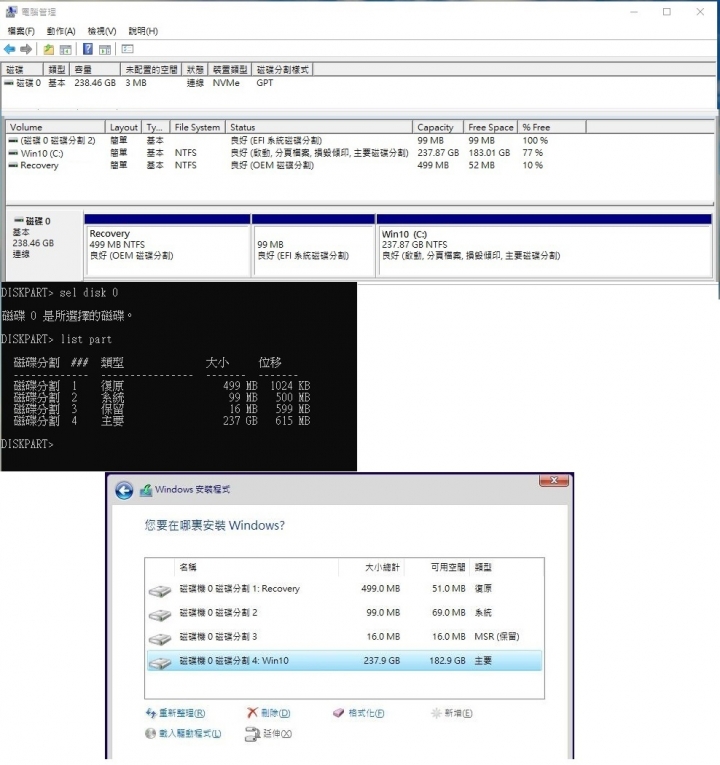Click 載入驅動程式(L) load driver link

(x=183, y=733)
